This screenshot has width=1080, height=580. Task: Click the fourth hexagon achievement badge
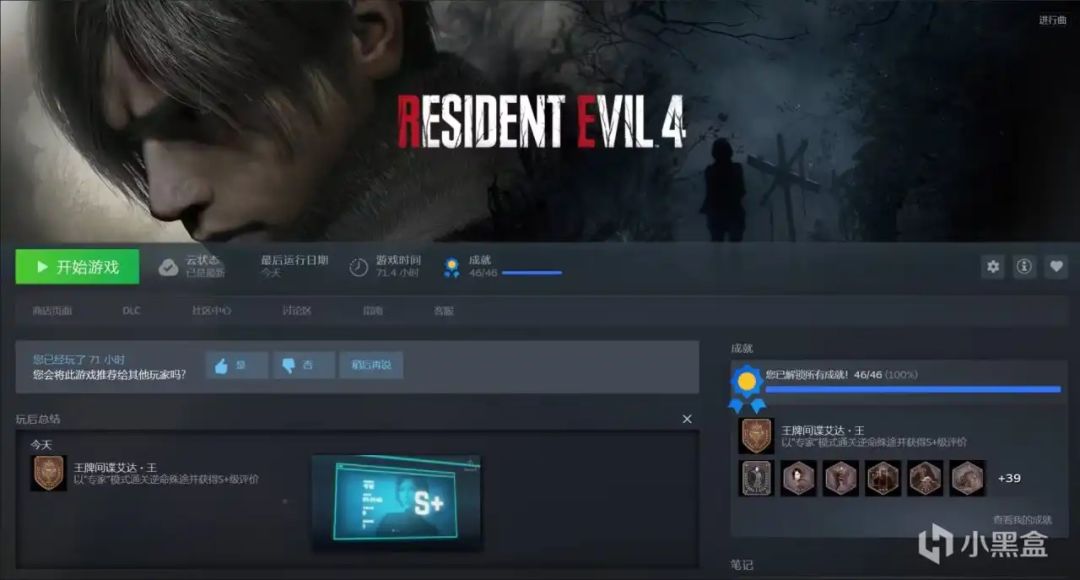click(883, 478)
